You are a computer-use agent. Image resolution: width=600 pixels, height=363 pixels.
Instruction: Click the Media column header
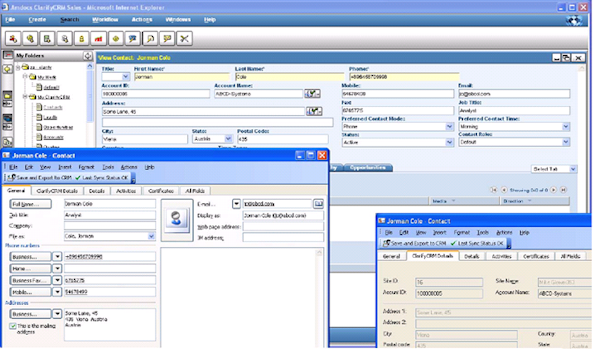click(464, 201)
